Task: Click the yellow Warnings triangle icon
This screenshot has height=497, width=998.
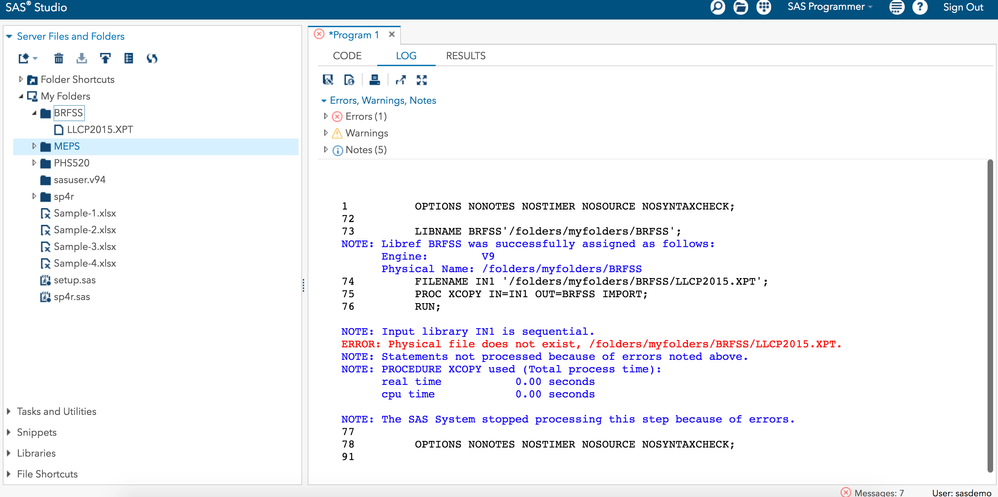Action: click(337, 133)
